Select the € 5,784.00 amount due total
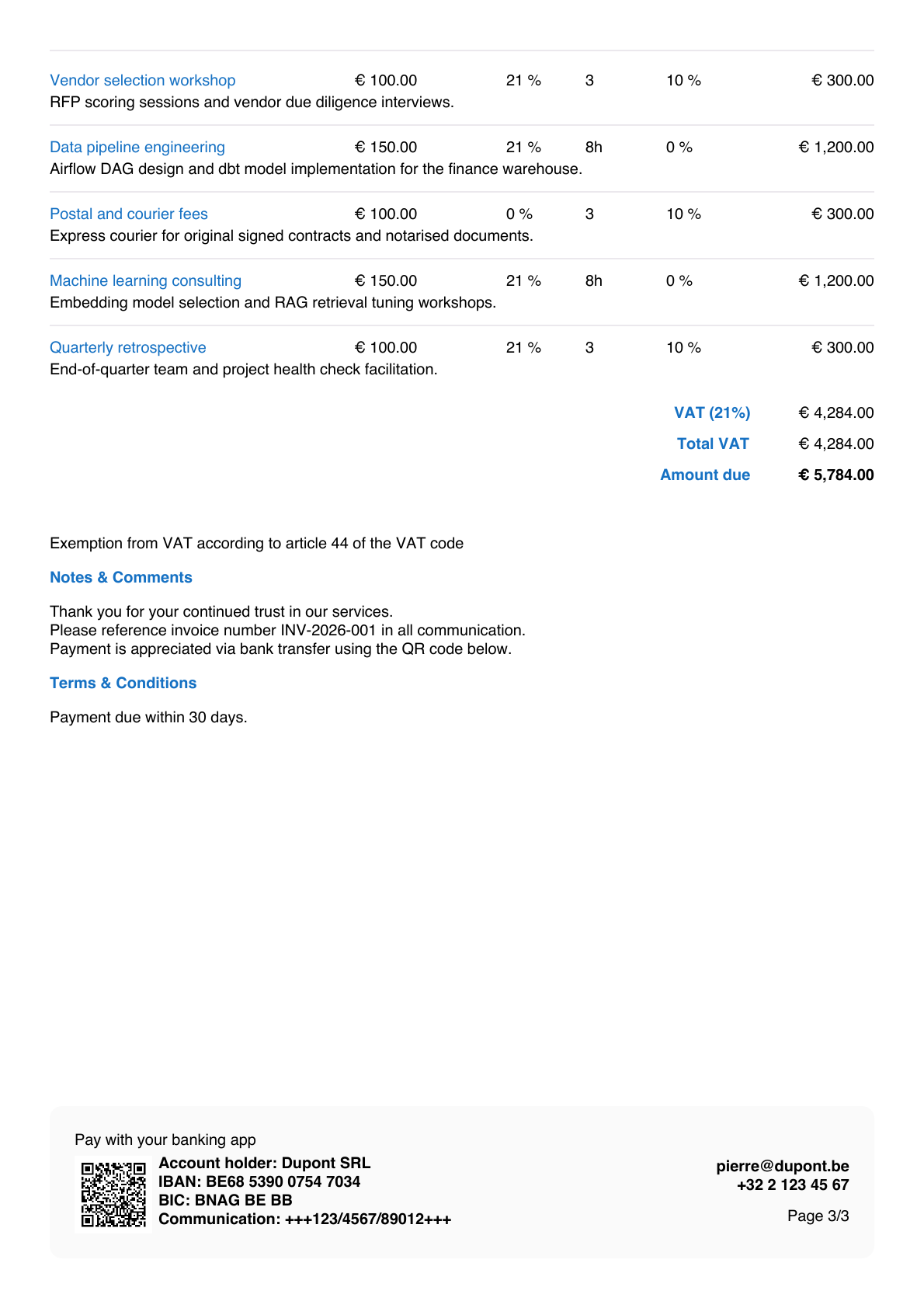924x1308 pixels. [x=836, y=475]
